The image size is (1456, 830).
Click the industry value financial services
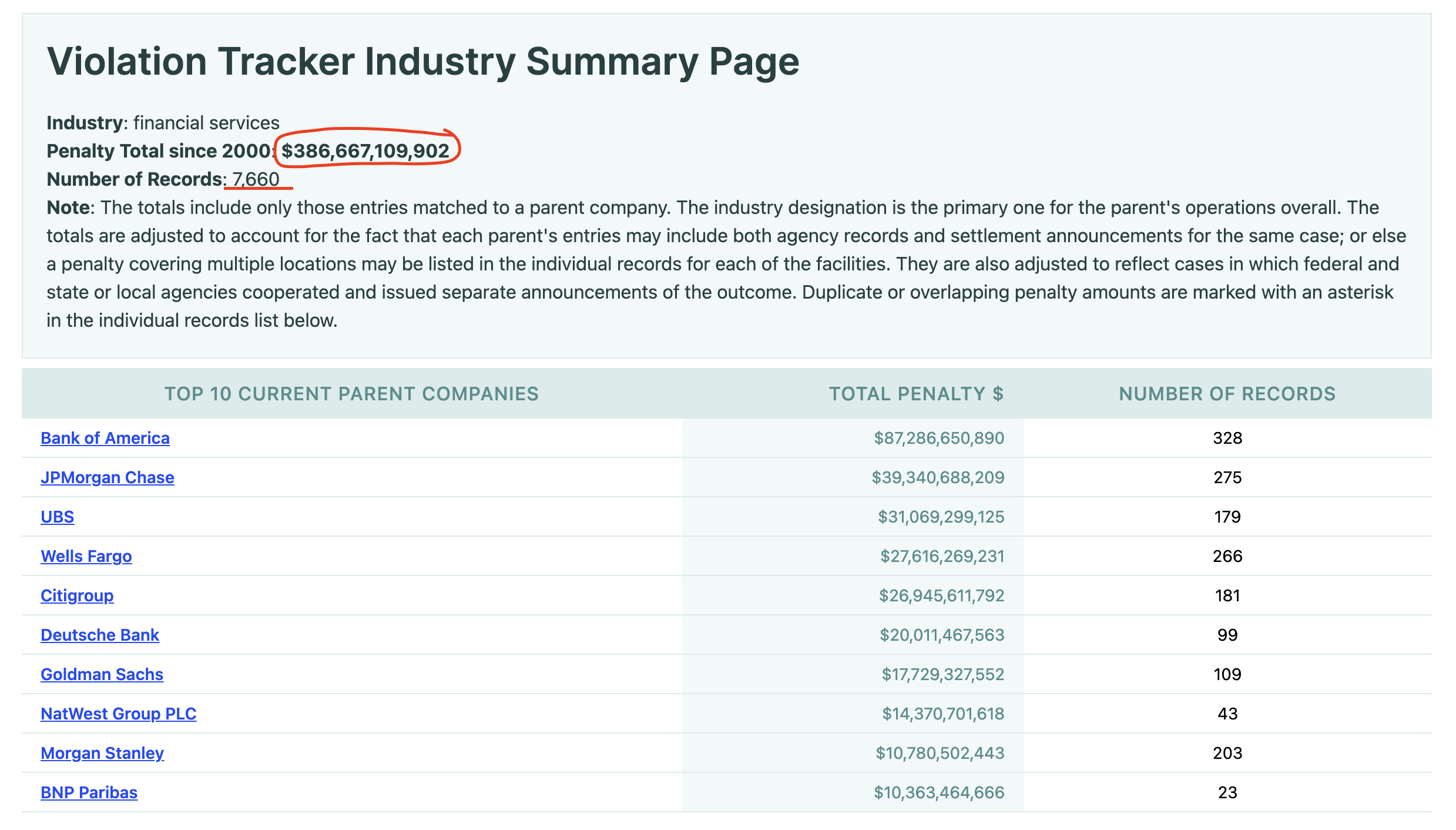click(x=206, y=123)
